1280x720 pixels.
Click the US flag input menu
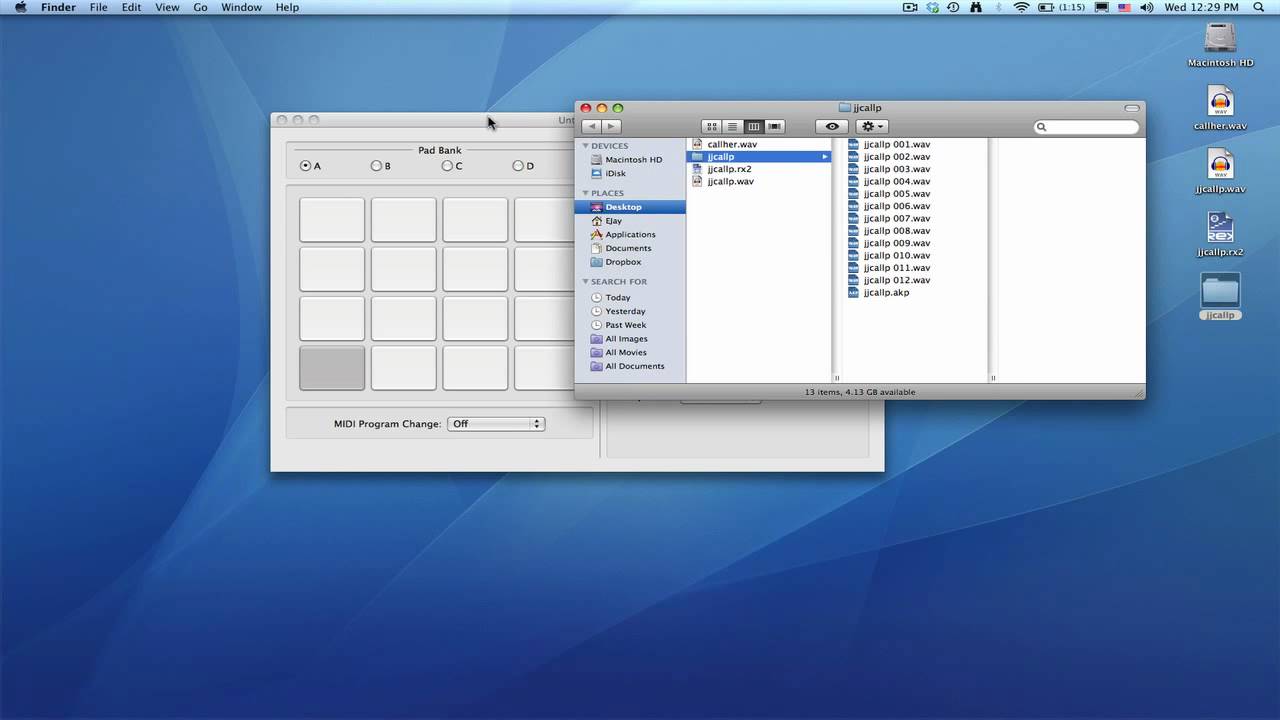point(1124,7)
